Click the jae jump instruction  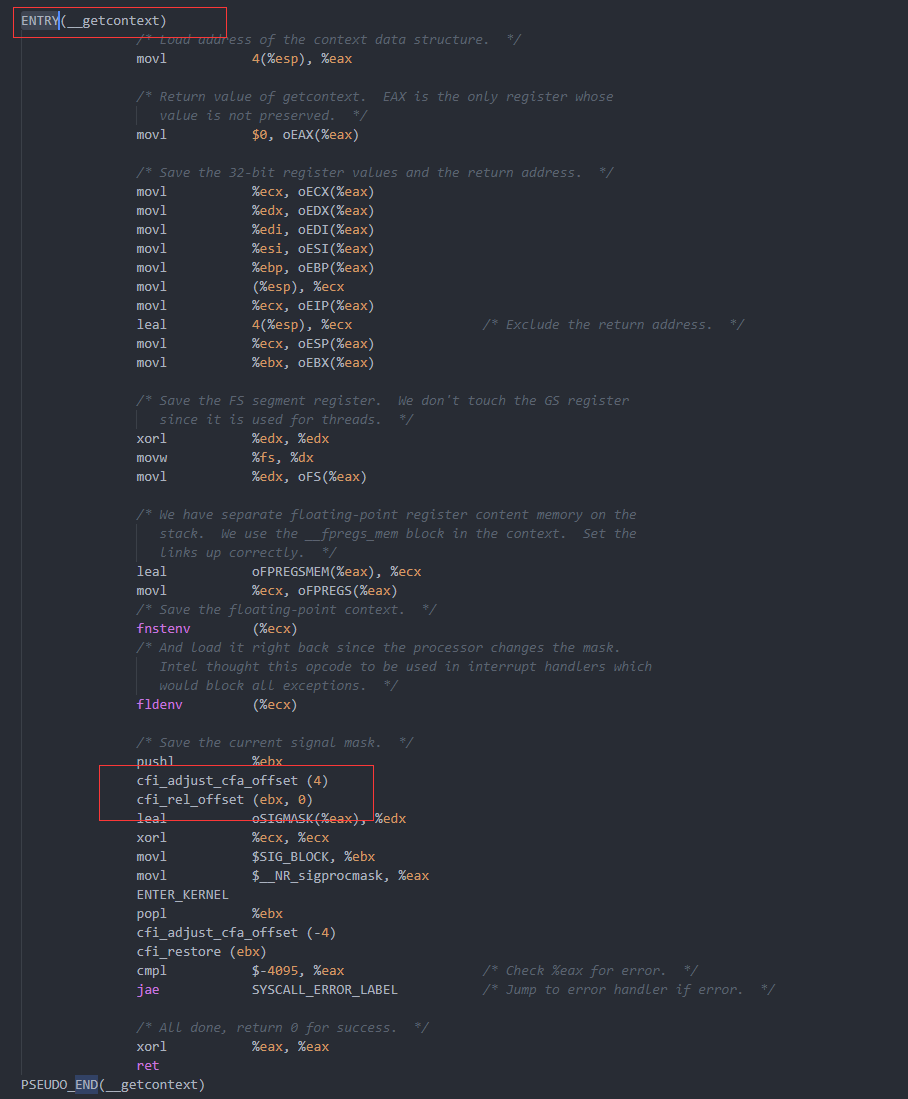(148, 990)
